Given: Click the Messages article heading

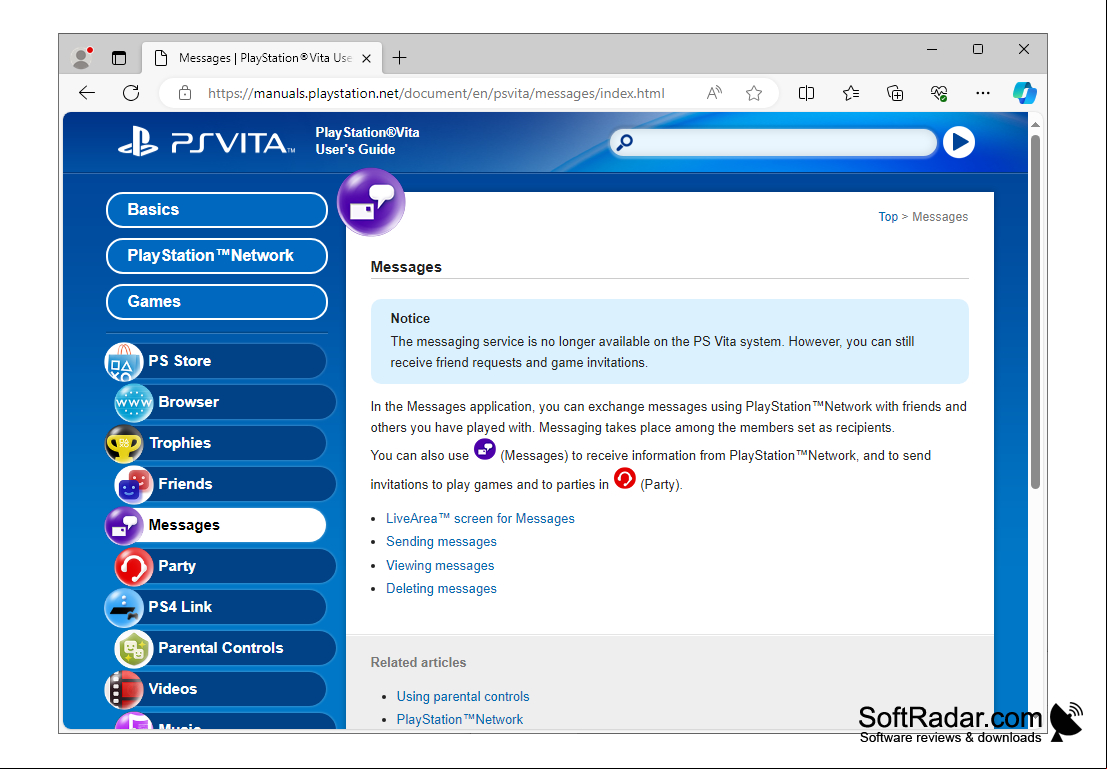Looking at the screenshot, I should (406, 267).
